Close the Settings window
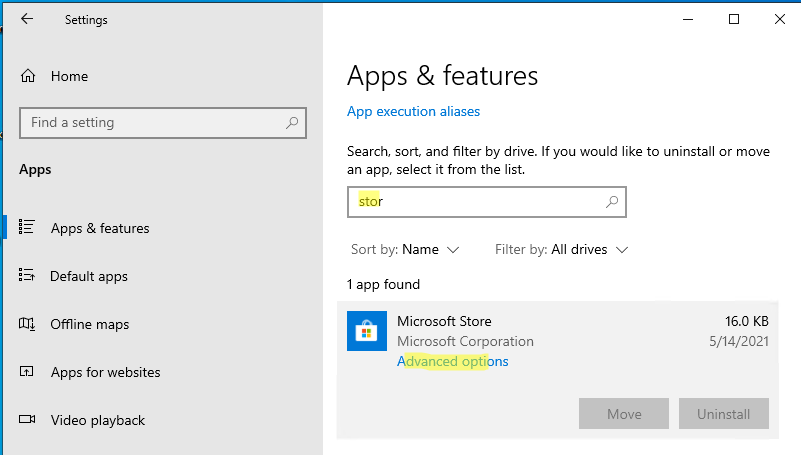Screen dimensions: 801x455 (780, 19)
